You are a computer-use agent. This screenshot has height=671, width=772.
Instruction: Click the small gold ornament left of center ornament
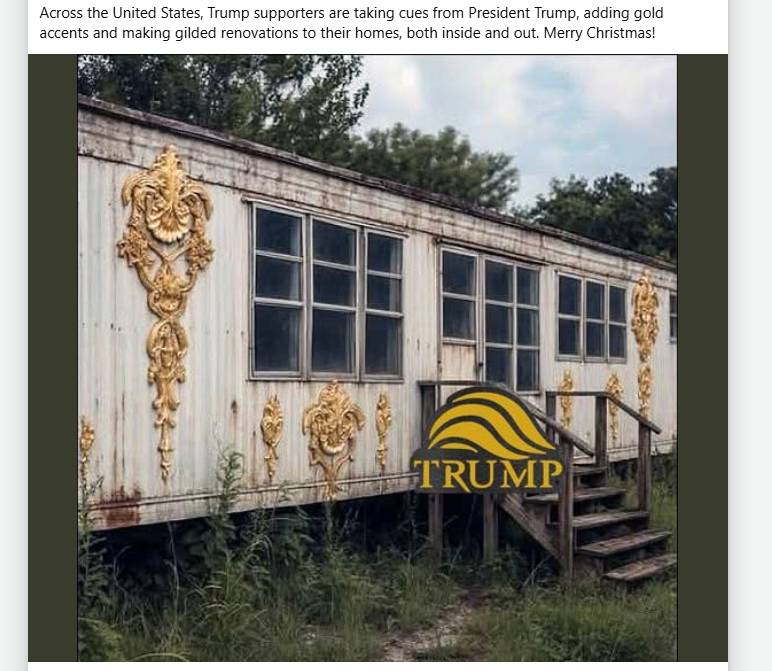[x=271, y=436]
